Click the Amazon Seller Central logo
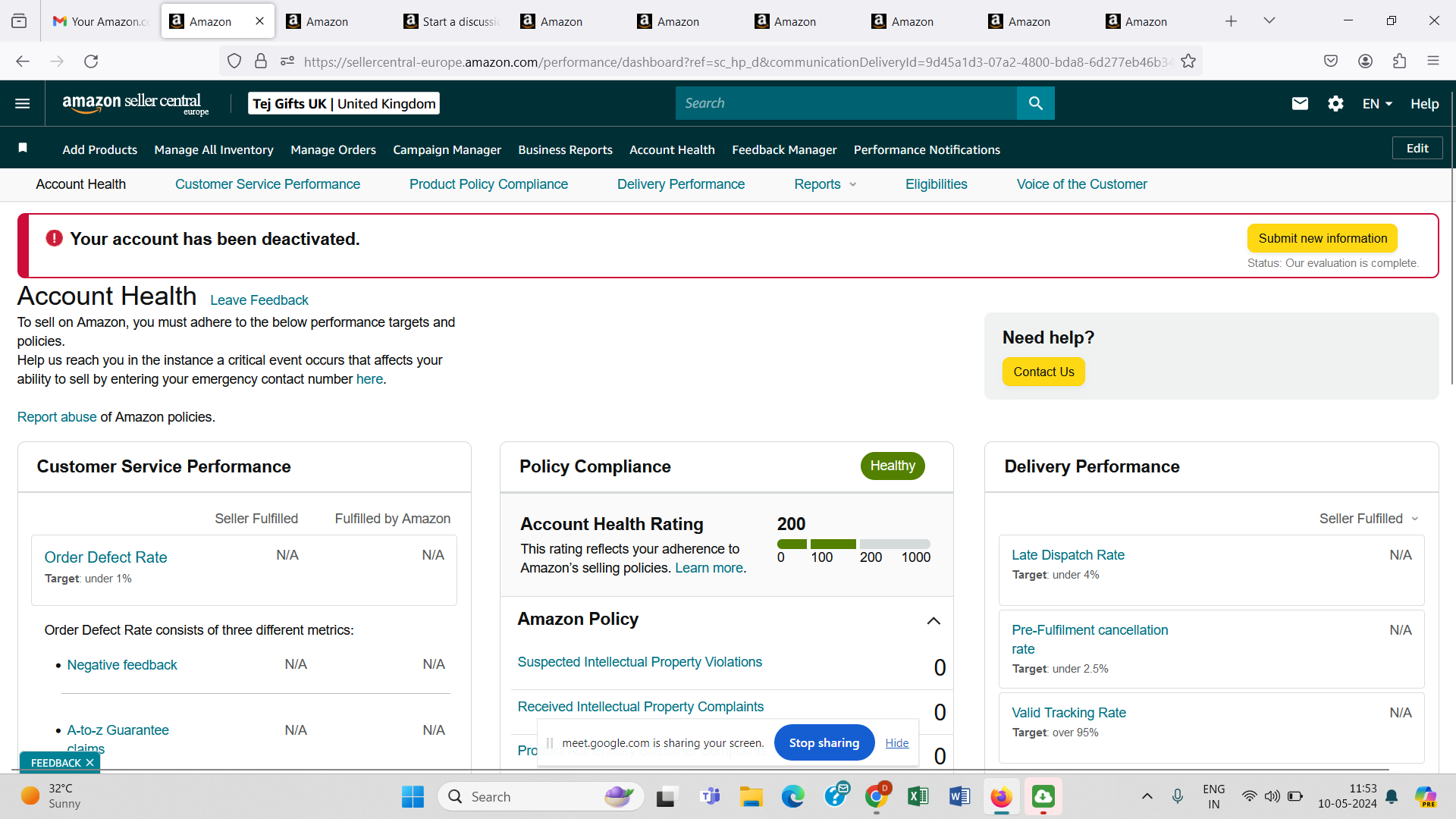Screen dimensions: 1456x819 (136, 104)
